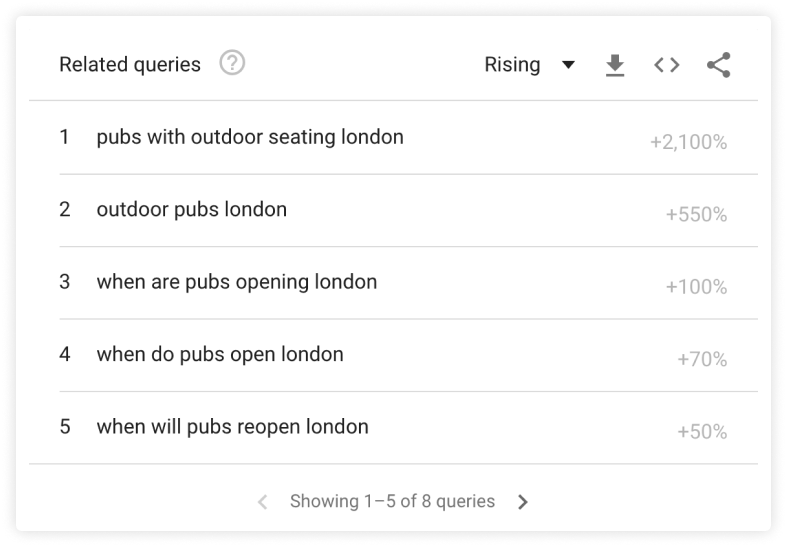Click 'Showing 1–5 of 8 queries' text
The width and height of the screenshot is (787, 547).
pos(392,501)
